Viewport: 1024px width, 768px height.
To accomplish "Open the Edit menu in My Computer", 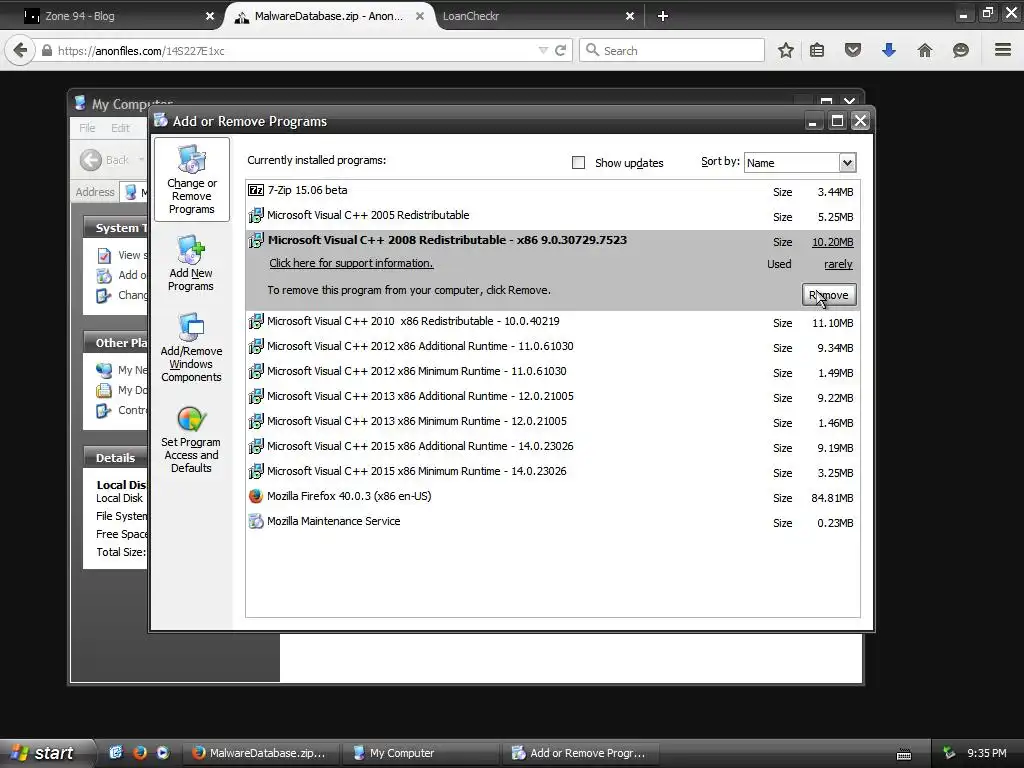I will pyautogui.click(x=120, y=128).
